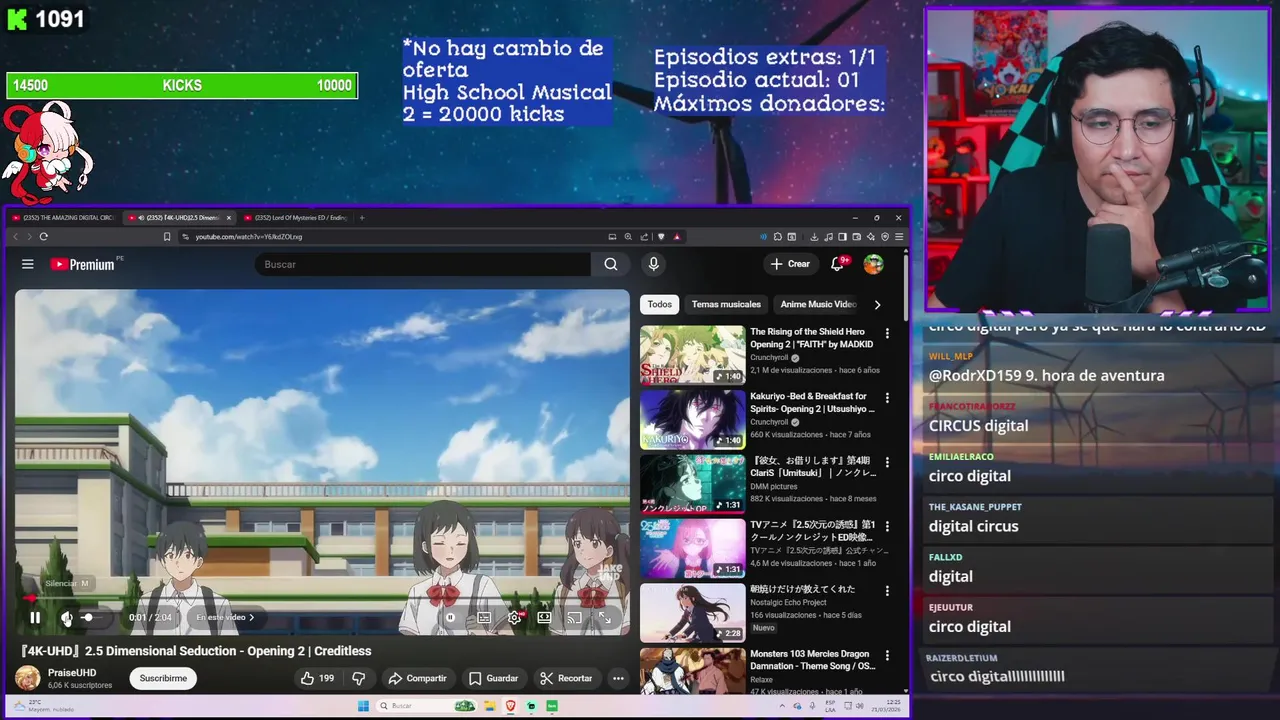
Task: Open Brave Leo AI sparkle icon
Action: click(871, 237)
